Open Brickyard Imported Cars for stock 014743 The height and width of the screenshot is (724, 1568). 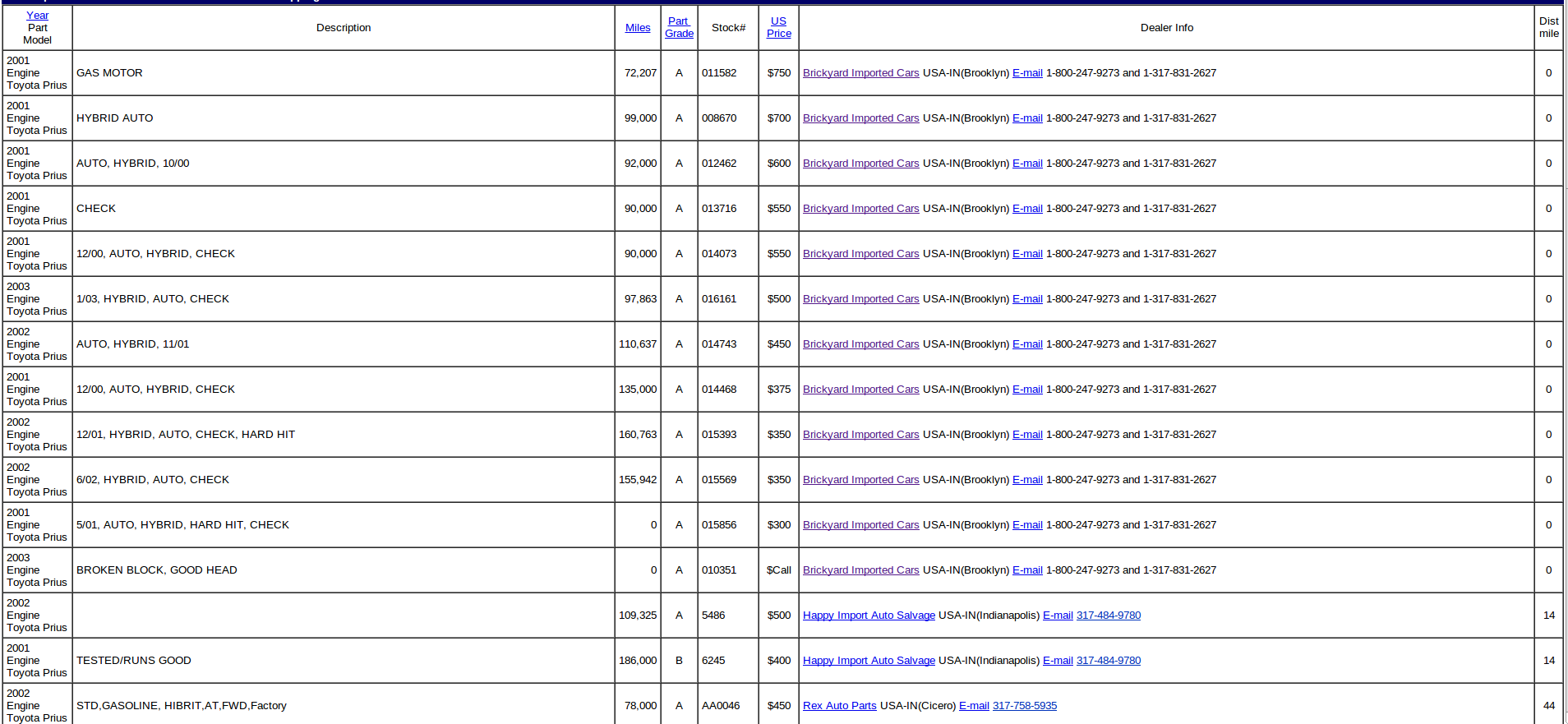point(861,344)
